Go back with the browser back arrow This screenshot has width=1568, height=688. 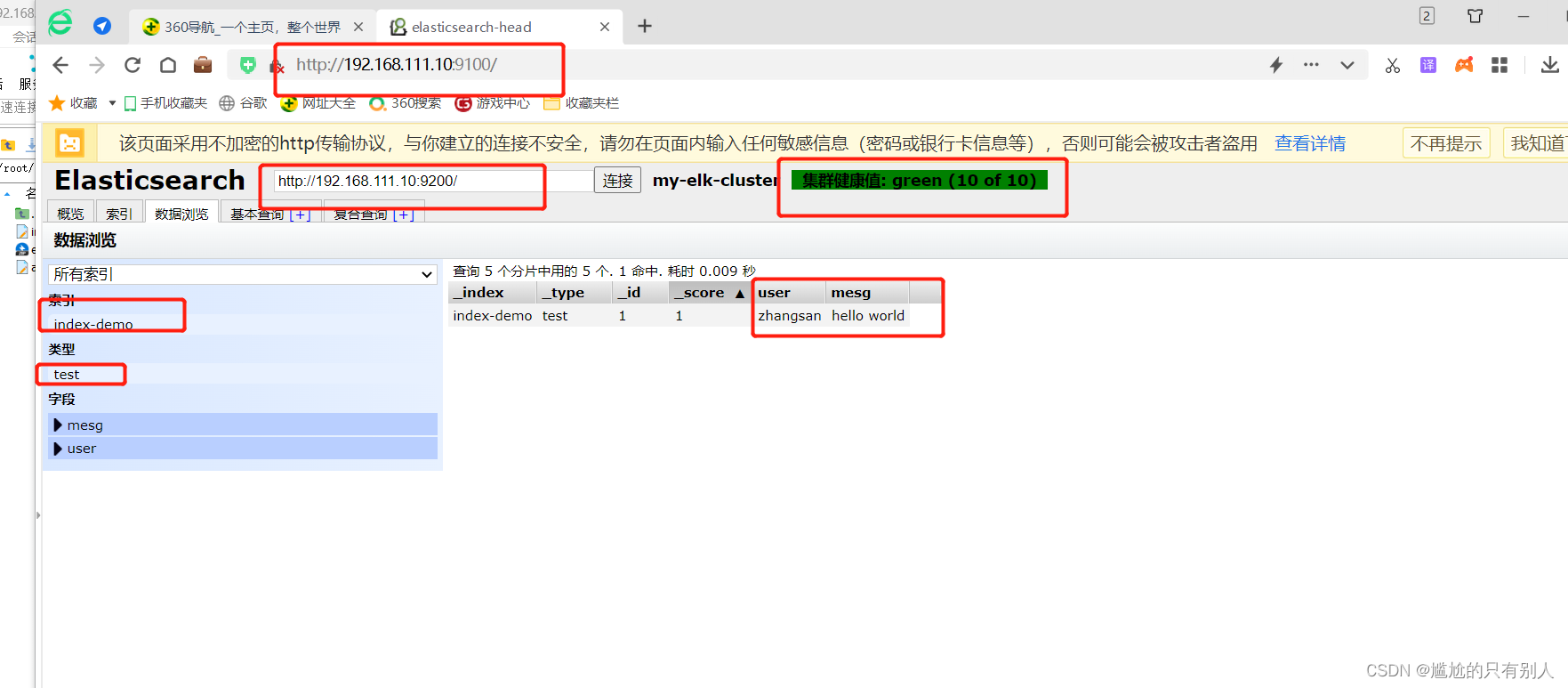point(60,65)
